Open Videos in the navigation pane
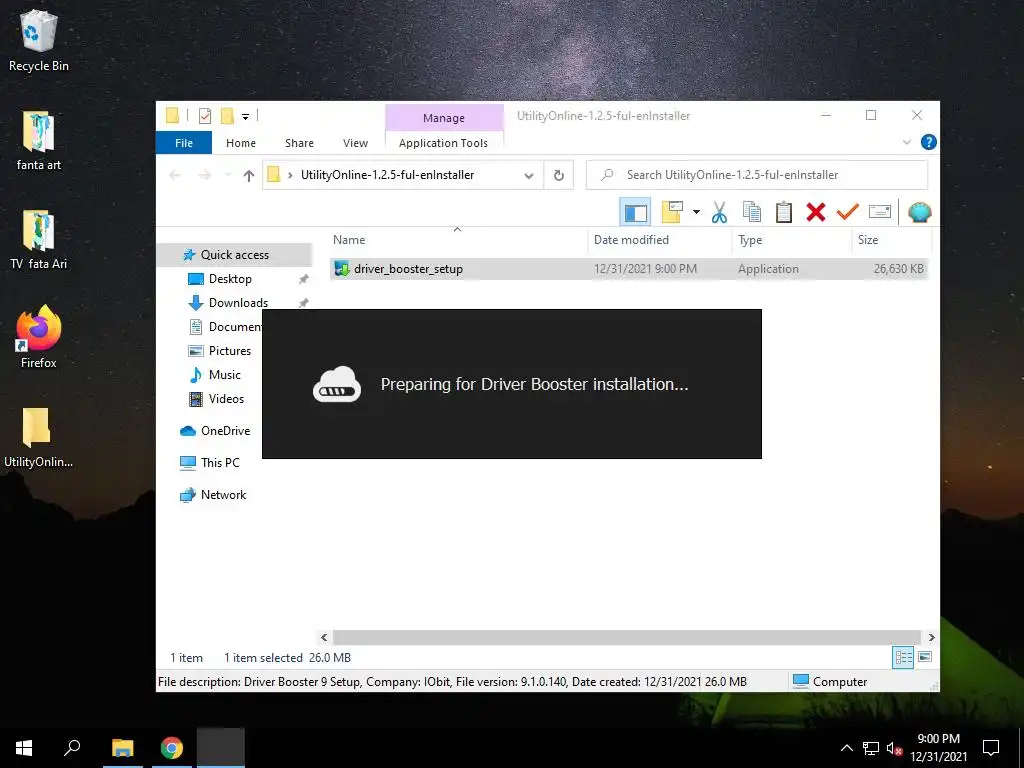This screenshot has width=1024, height=768. (x=226, y=399)
